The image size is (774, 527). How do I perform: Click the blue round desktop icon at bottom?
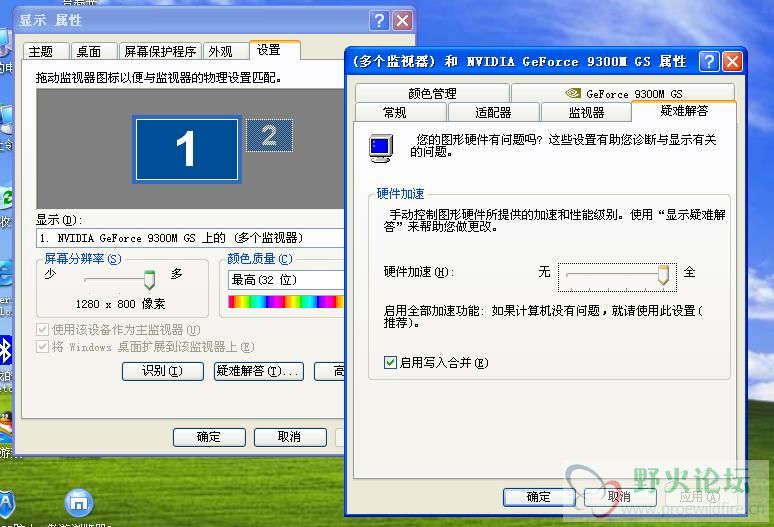78,503
